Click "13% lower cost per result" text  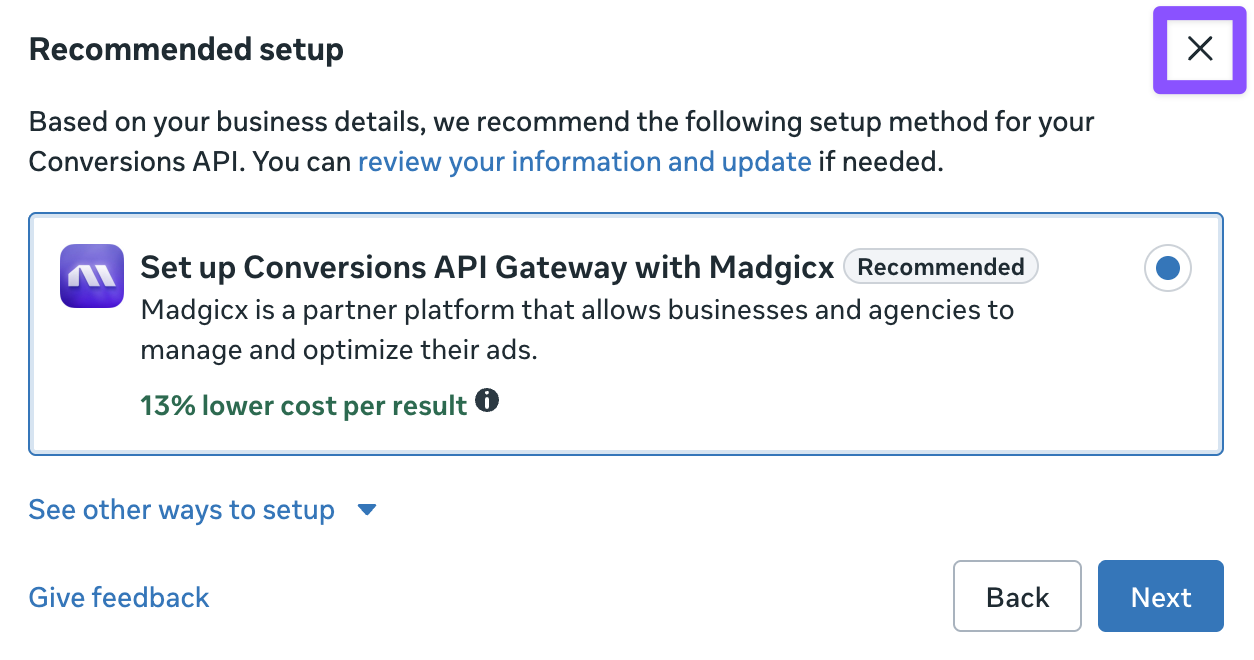coord(304,405)
